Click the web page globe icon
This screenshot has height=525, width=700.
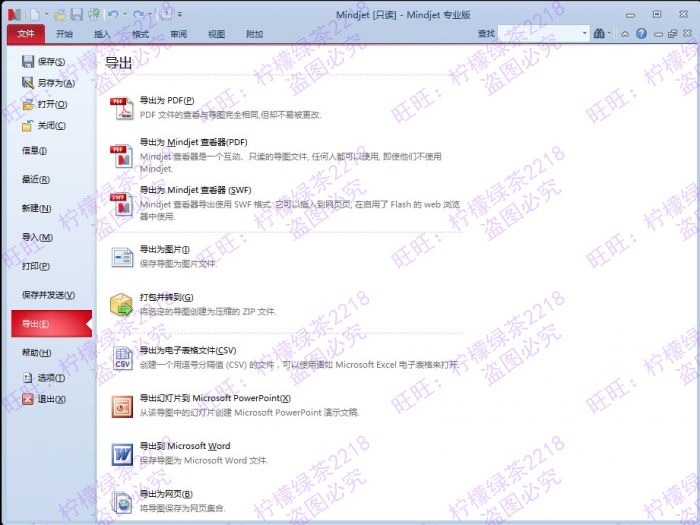tap(122, 502)
